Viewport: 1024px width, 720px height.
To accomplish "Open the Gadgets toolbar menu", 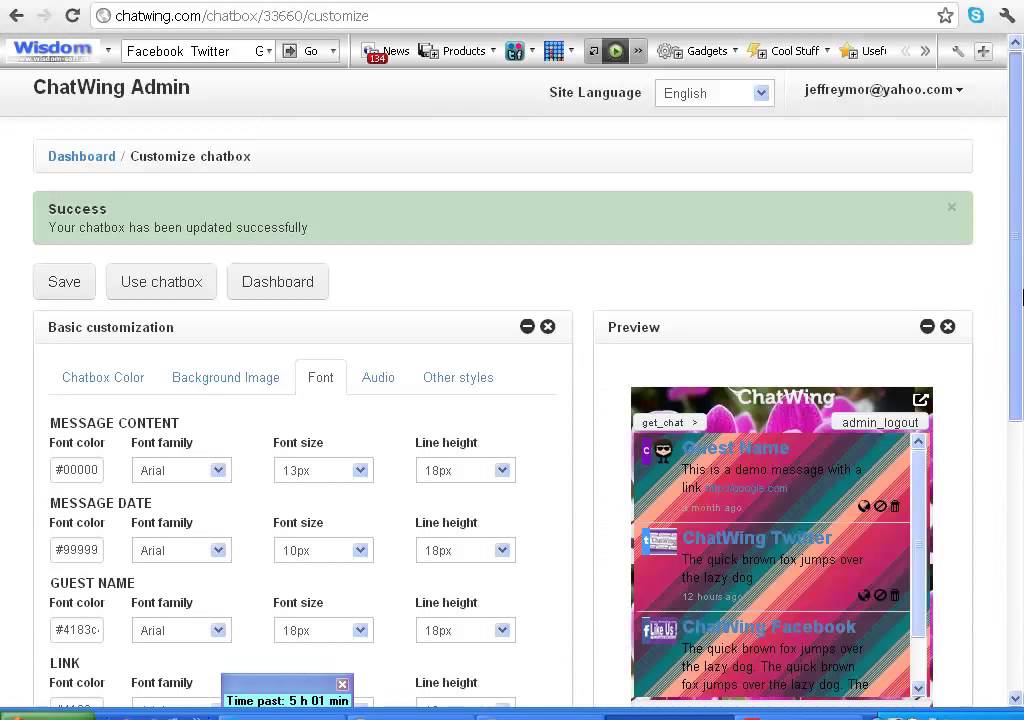I will 698,51.
